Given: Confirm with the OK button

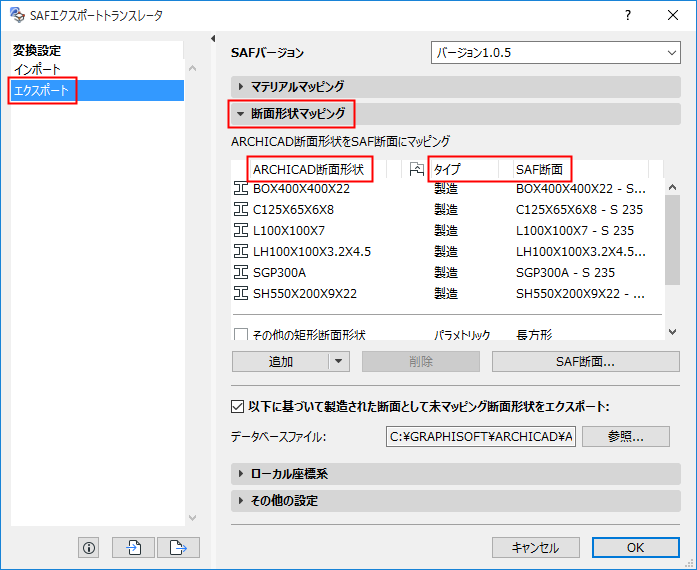Looking at the screenshot, I should [635, 547].
